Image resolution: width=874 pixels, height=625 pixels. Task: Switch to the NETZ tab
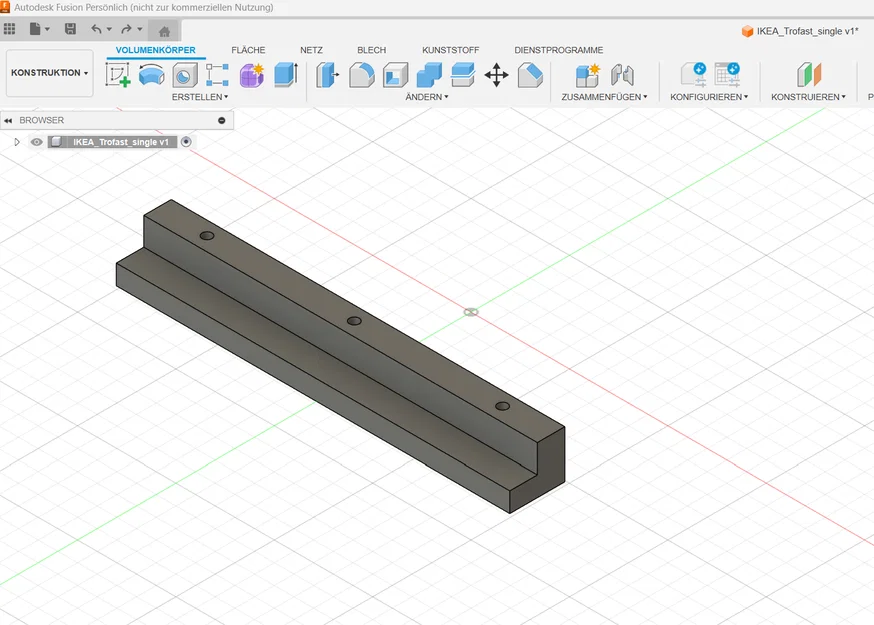(x=311, y=50)
